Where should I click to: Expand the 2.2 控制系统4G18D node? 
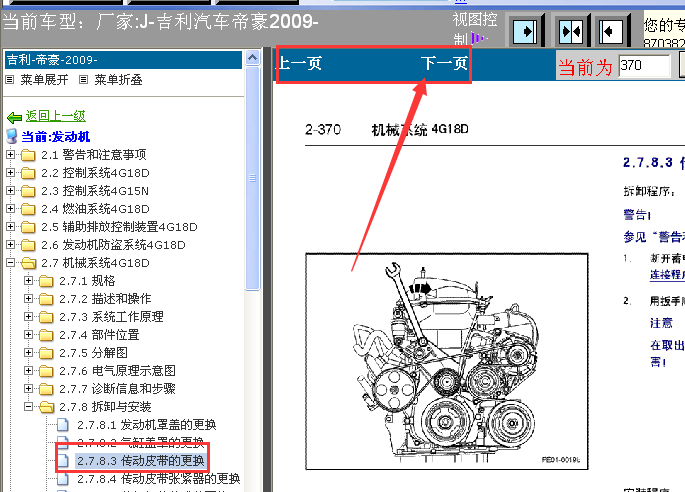point(10,173)
